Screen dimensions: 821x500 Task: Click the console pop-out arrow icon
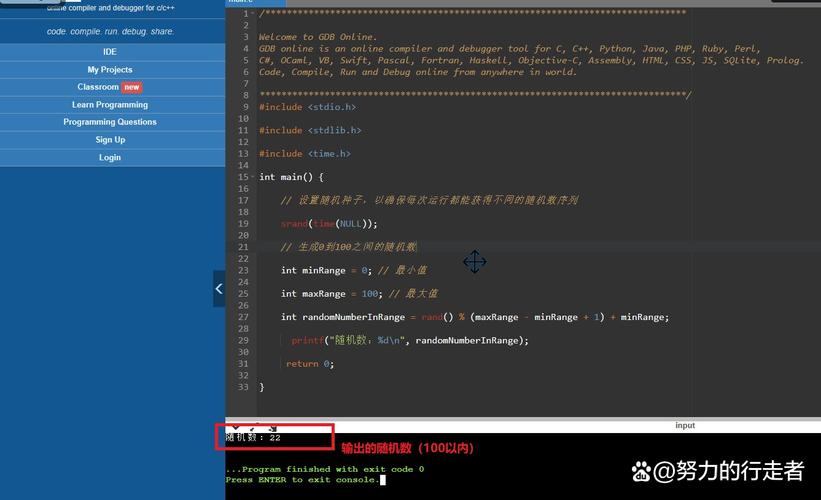pos(272,428)
